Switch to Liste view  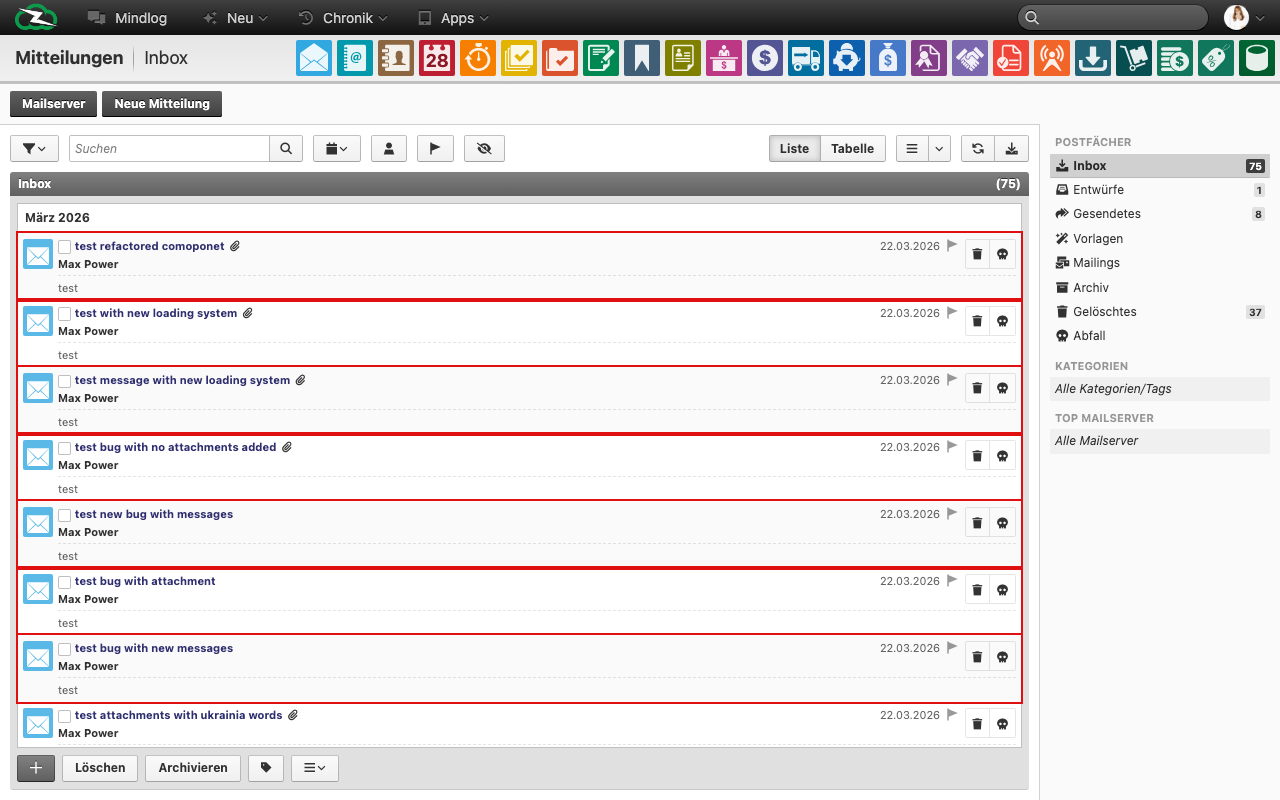pos(794,148)
